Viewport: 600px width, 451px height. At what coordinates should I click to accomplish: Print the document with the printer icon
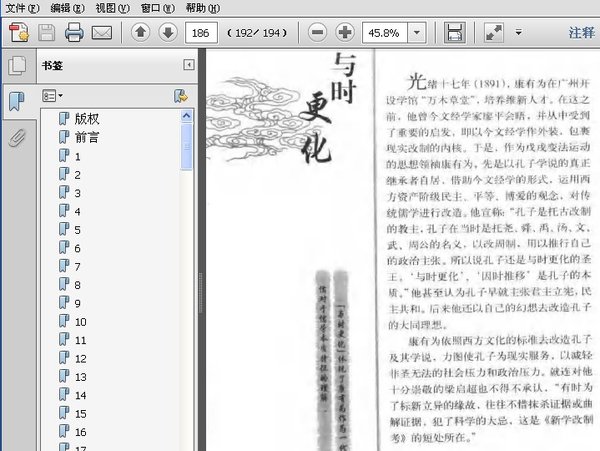(x=74, y=33)
